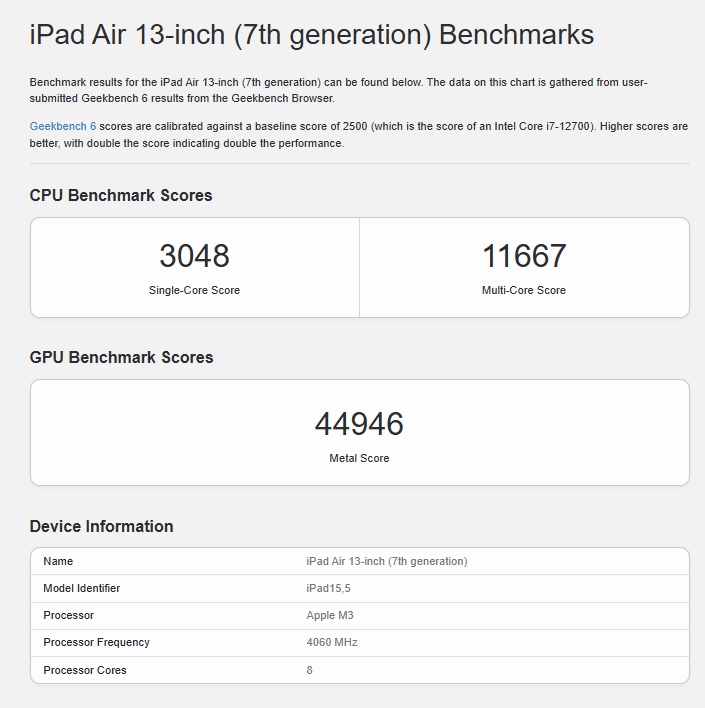Click the Processor Cores row label
Screen dimensions: 705x708
(x=85, y=670)
